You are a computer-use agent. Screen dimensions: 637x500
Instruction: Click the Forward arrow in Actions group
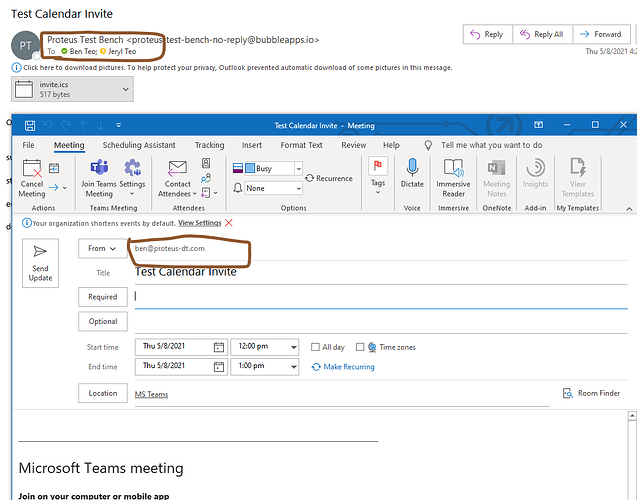pyautogui.click(x=54, y=187)
